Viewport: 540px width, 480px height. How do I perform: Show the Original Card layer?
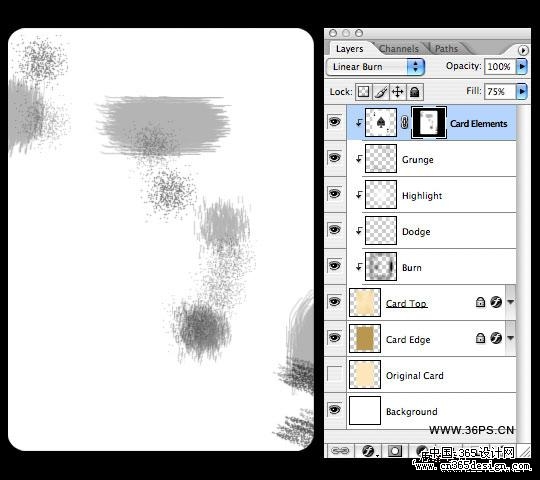tap(335, 374)
